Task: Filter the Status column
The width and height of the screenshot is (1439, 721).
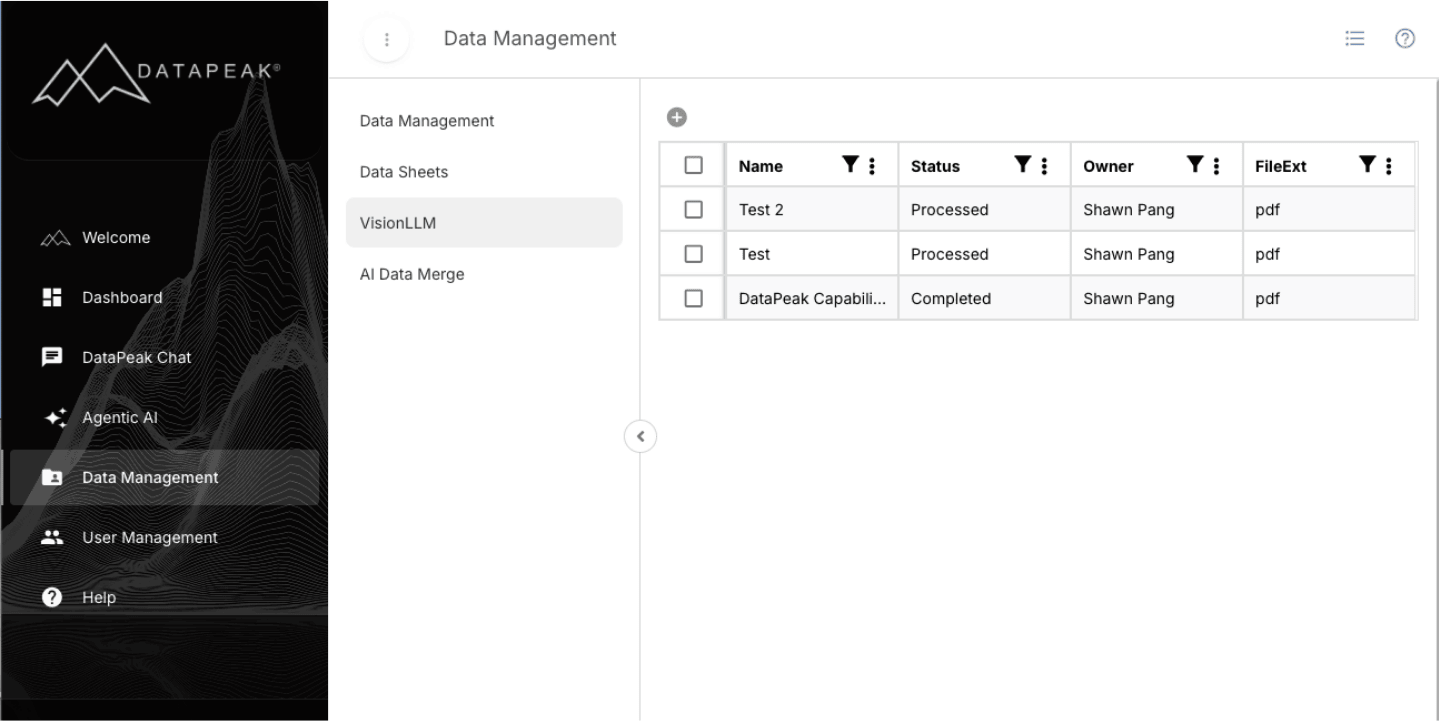Action: pyautogui.click(x=1022, y=165)
